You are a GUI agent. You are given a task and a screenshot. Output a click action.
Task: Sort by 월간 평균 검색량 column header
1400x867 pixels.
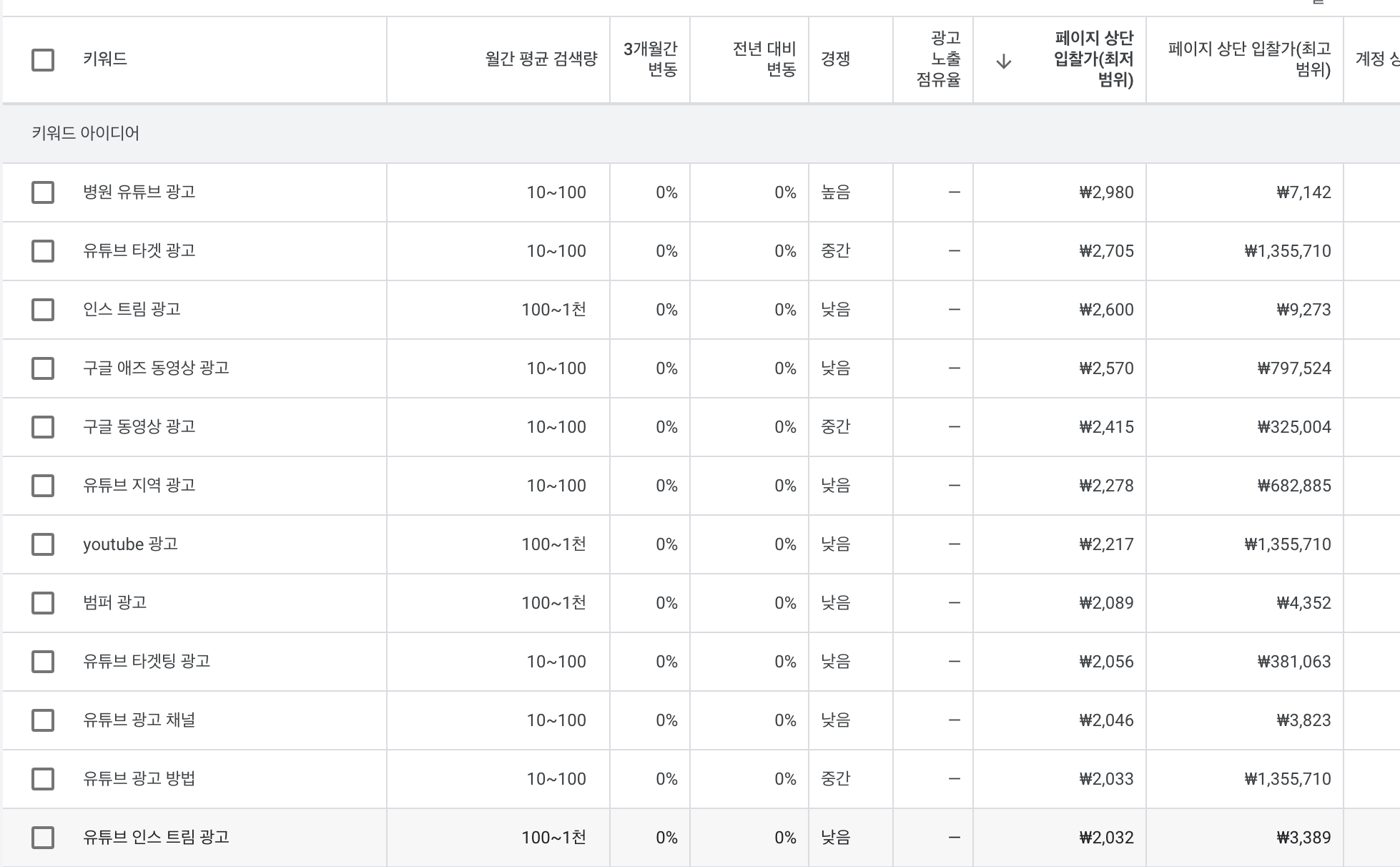point(541,59)
